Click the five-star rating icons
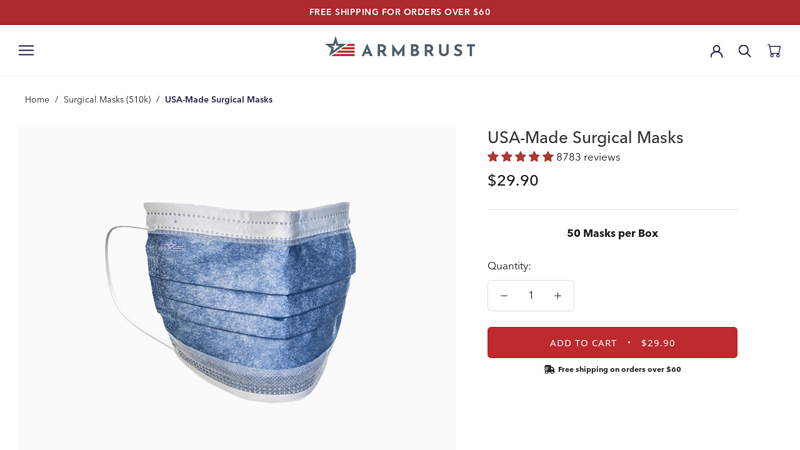Image resolution: width=800 pixels, height=450 pixels. point(520,157)
